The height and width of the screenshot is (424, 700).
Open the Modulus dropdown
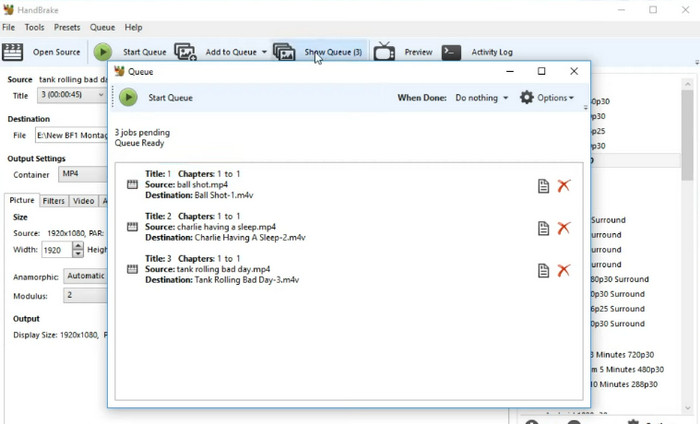85,295
